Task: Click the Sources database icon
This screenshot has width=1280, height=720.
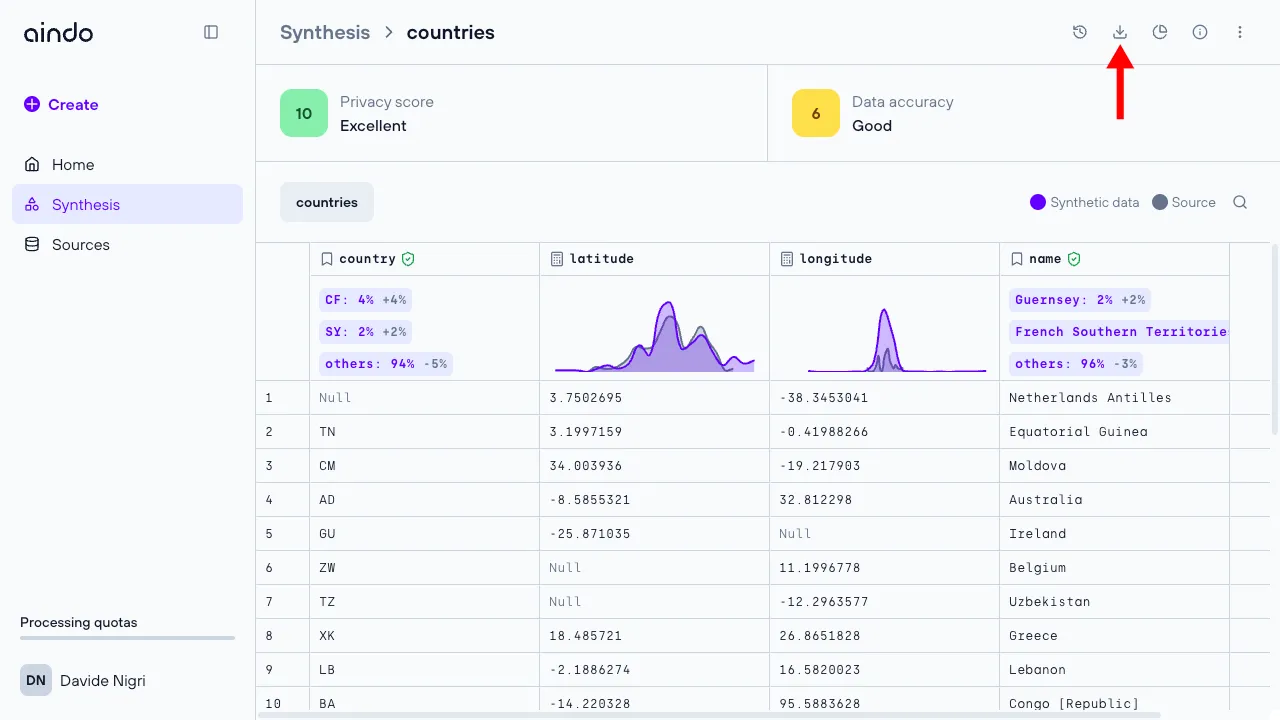Action: click(32, 244)
